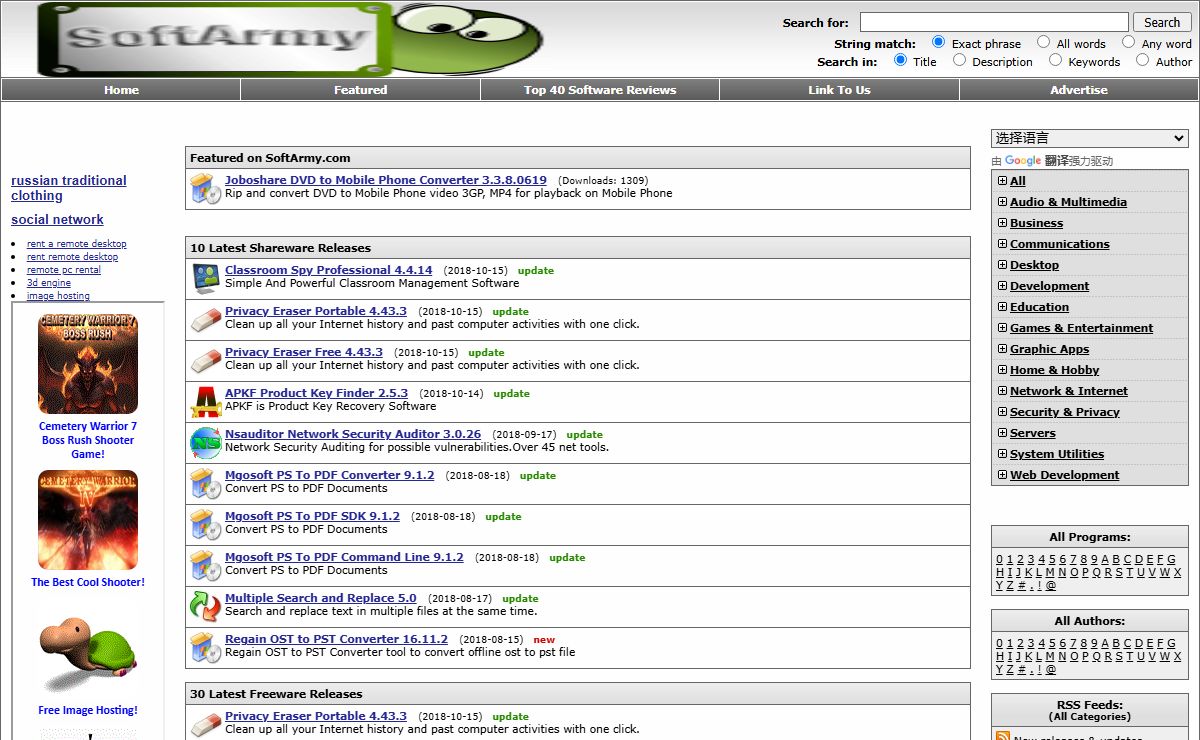Open Multiple Search and Replace 5.0 link

point(321,598)
